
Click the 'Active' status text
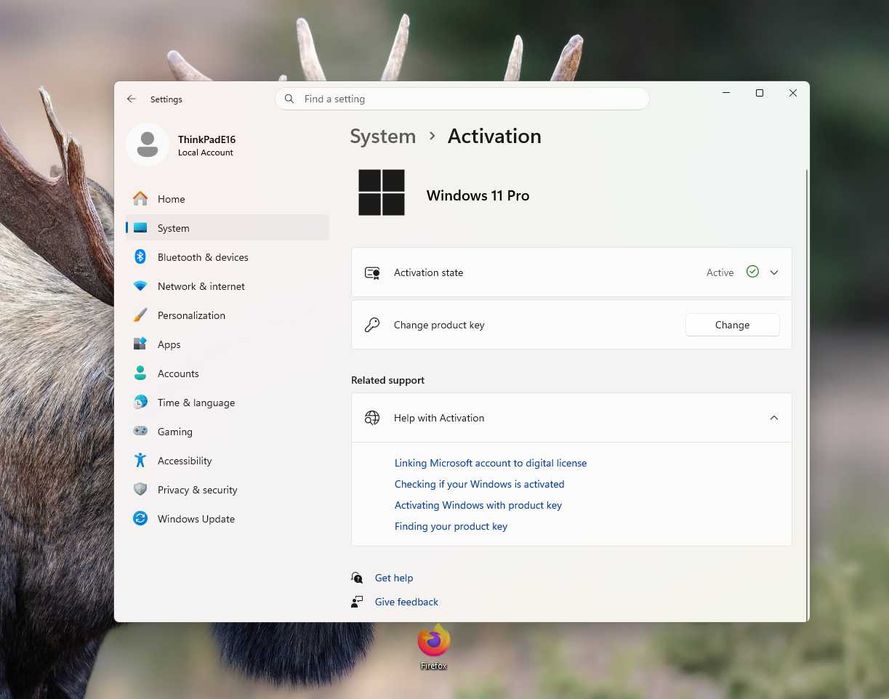pos(719,273)
